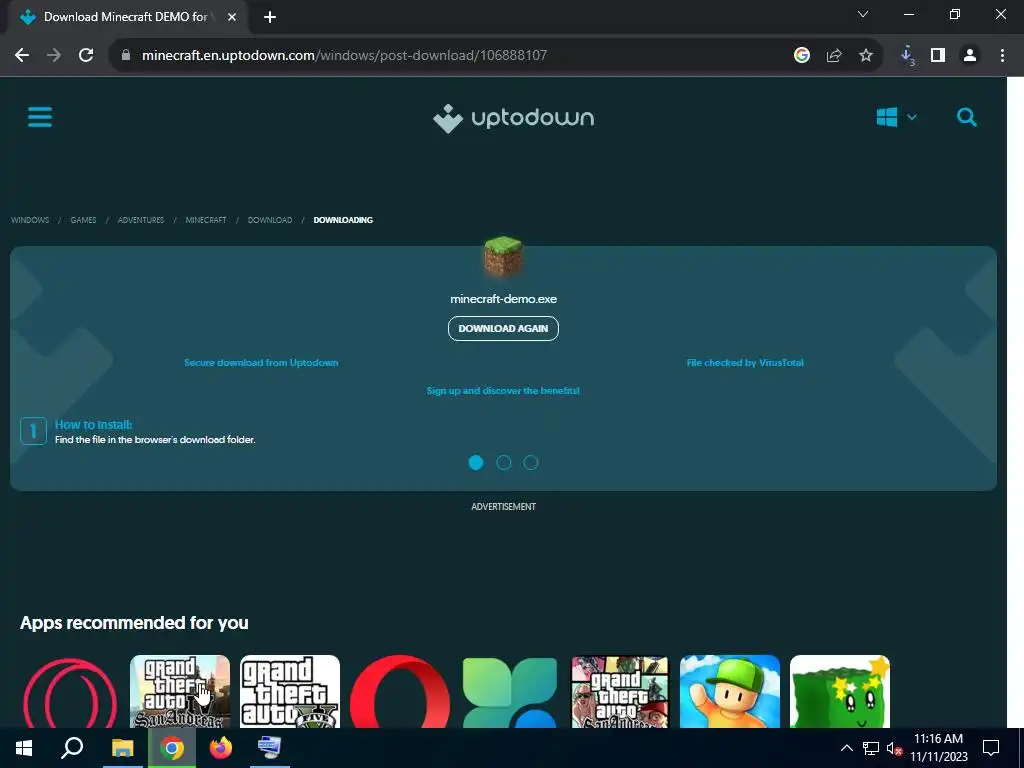Open a new browser tab

tap(270, 17)
